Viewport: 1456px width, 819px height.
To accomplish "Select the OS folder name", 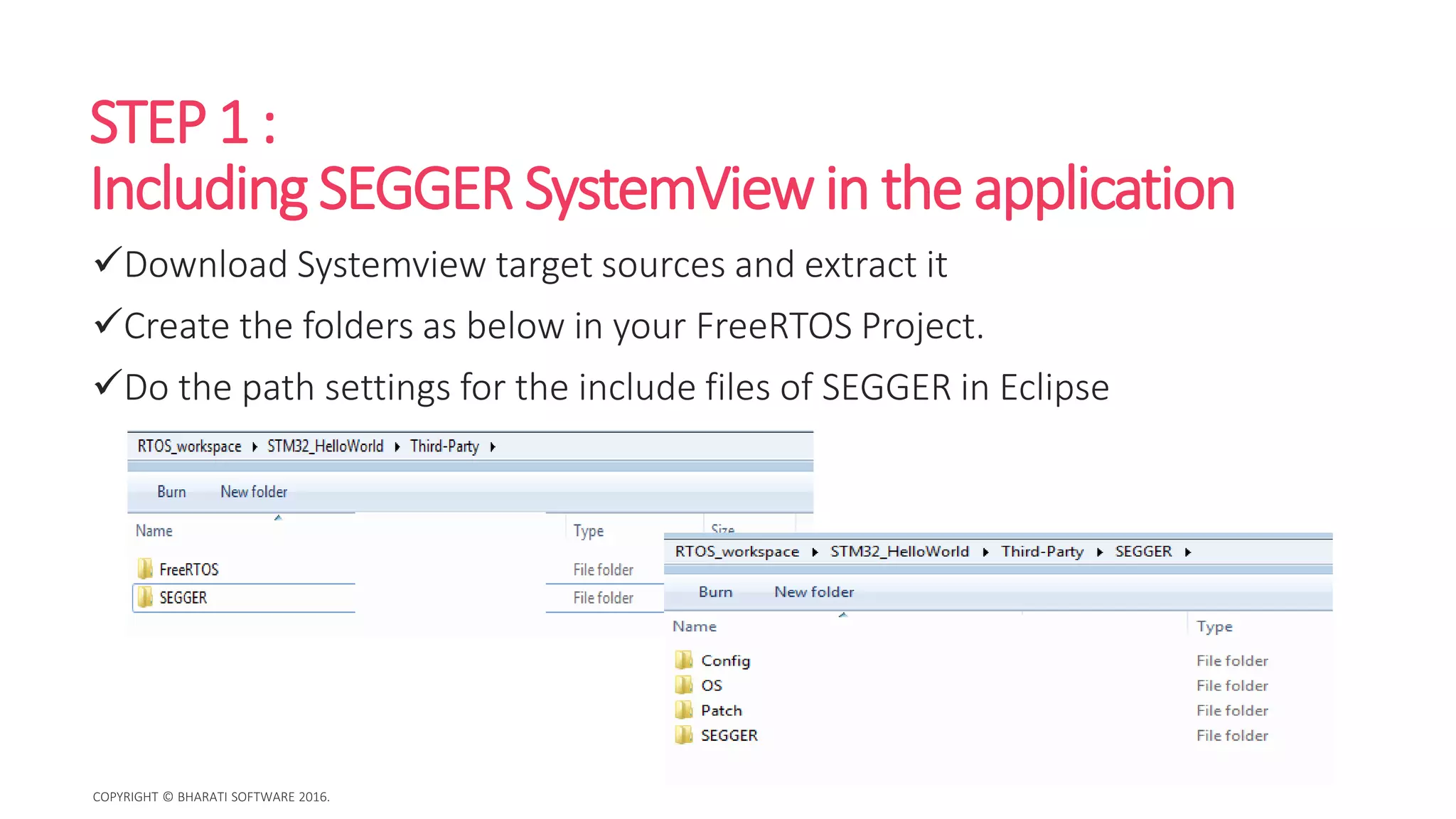I will [x=712, y=685].
